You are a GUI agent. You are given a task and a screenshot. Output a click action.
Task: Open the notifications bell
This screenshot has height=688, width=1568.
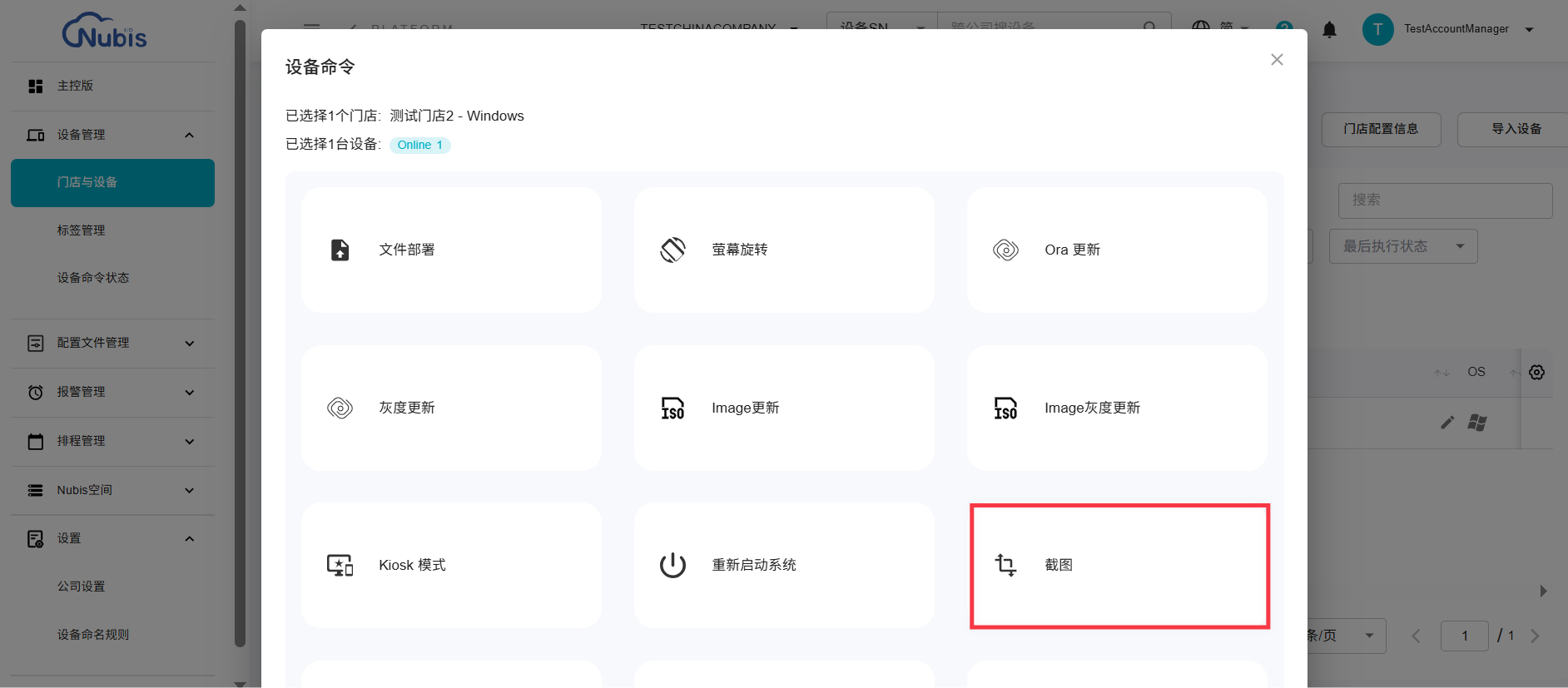point(1329,30)
